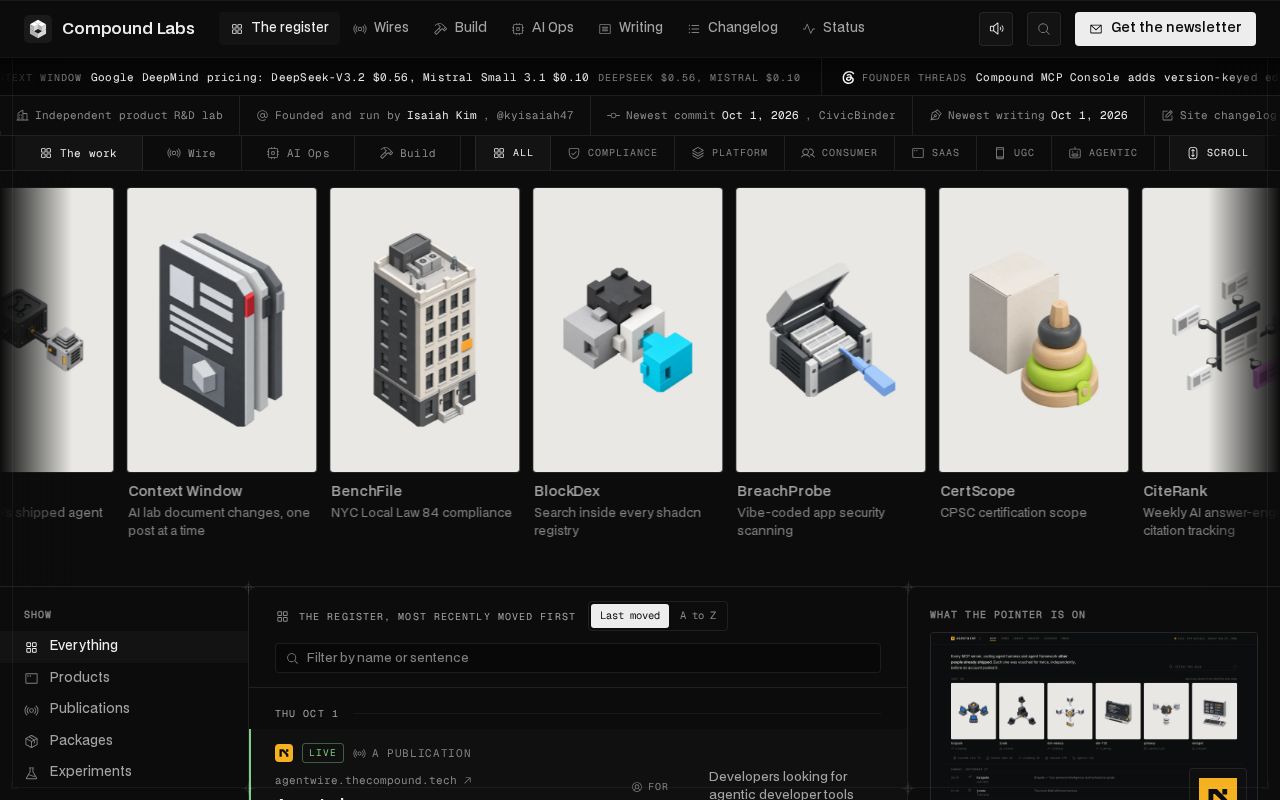
Task: Open the Changelog nav tab
Action: 733,28
